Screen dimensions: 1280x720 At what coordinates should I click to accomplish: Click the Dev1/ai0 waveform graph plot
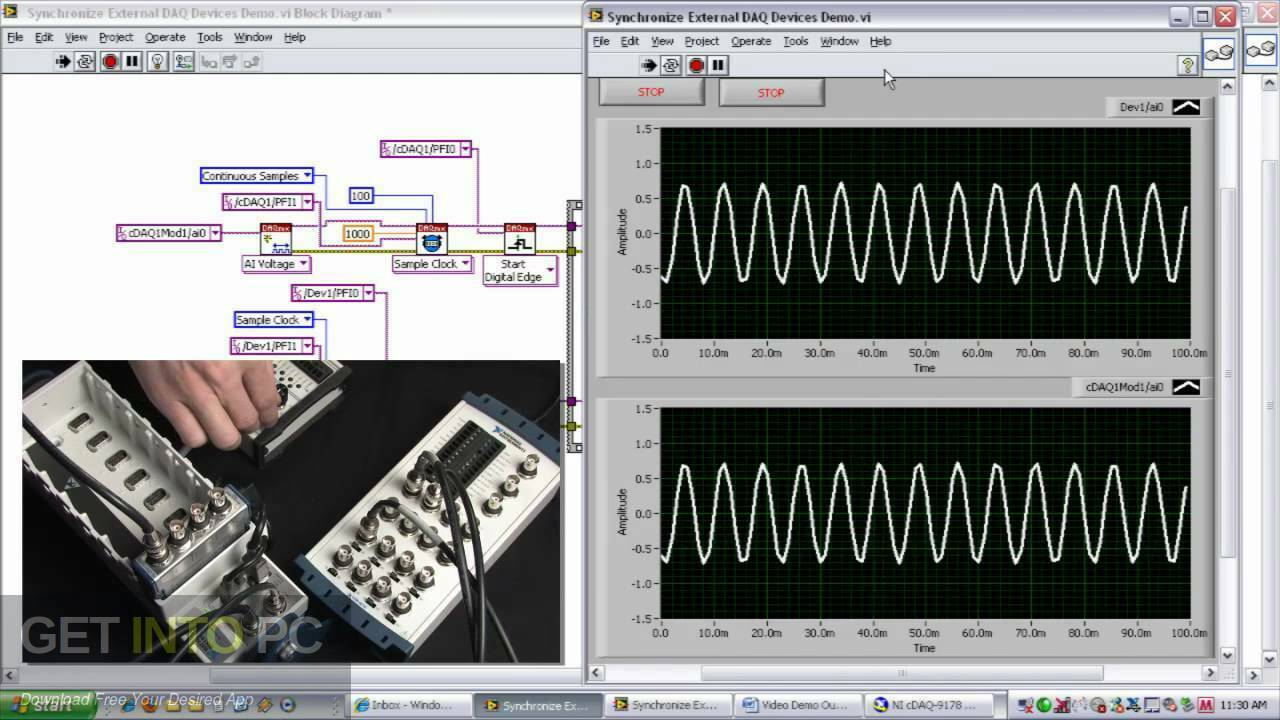tap(925, 234)
